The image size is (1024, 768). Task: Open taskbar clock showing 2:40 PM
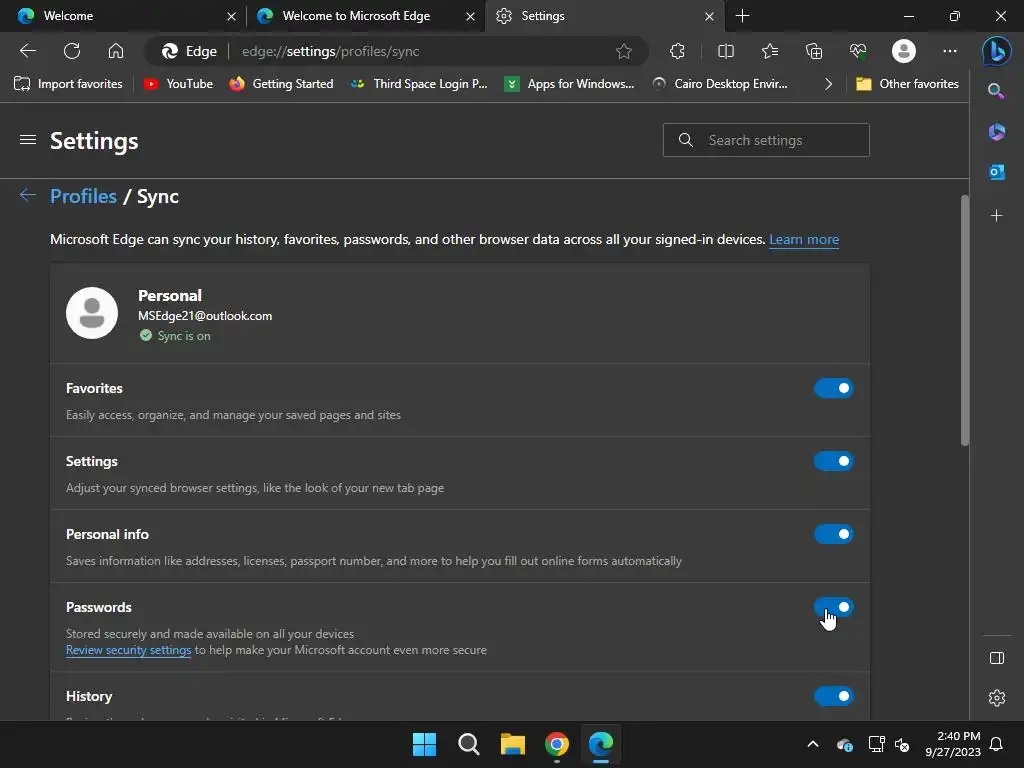pos(953,744)
